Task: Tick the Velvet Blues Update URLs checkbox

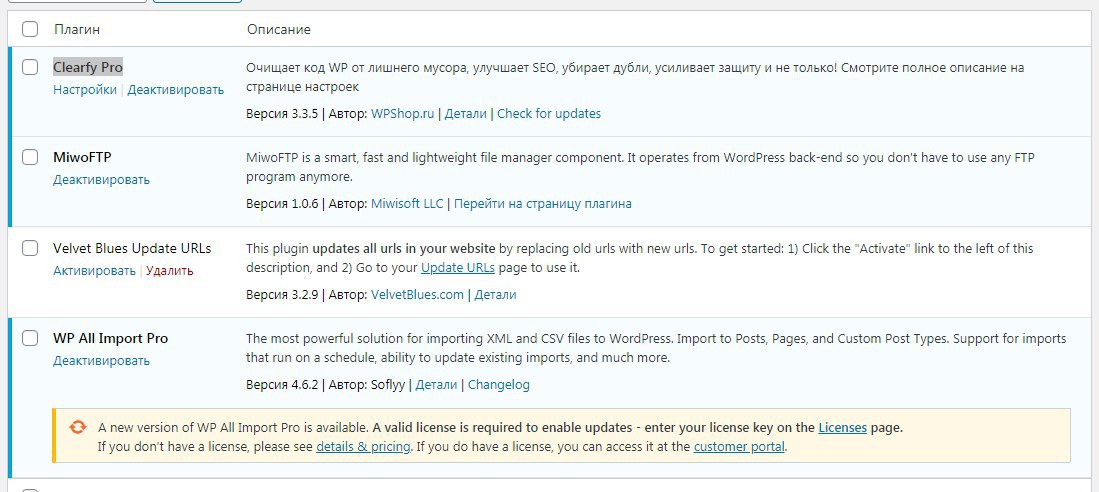Action: point(30,248)
